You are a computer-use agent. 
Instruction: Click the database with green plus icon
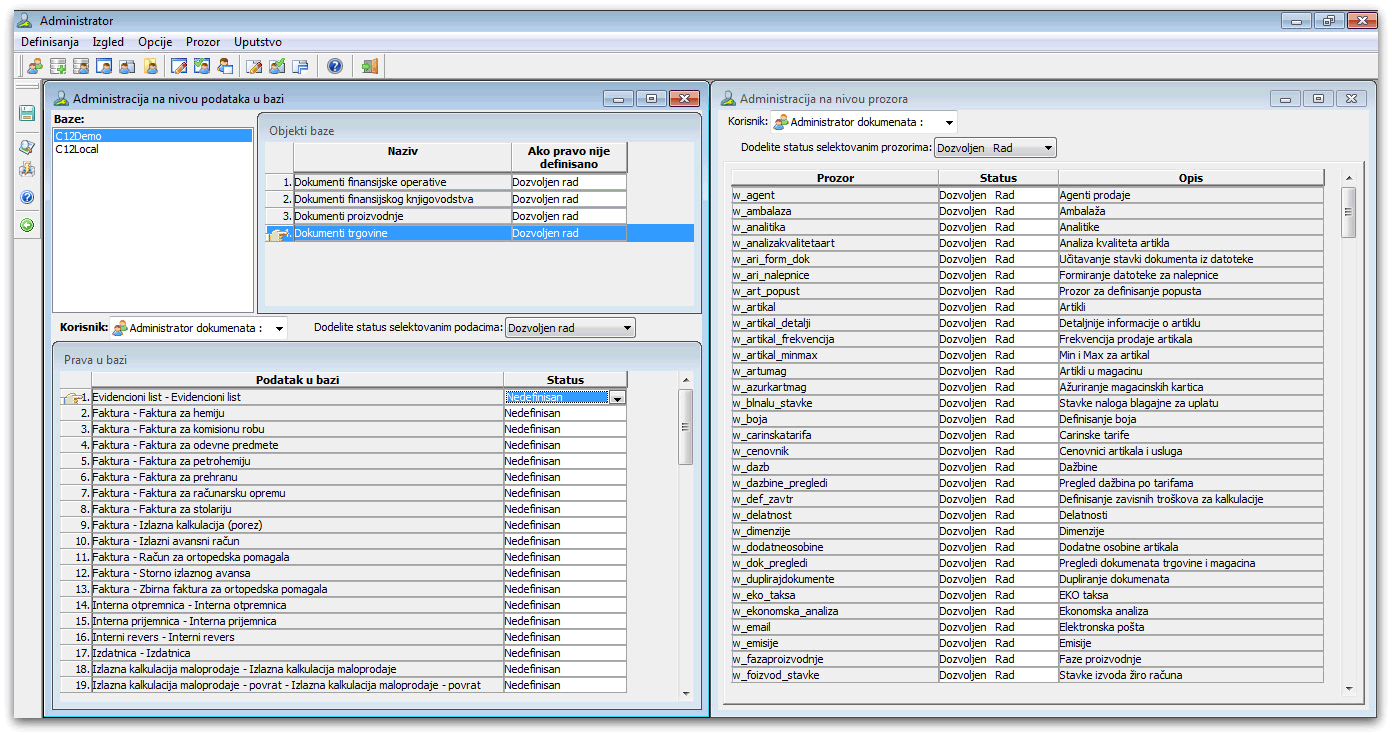[58, 67]
